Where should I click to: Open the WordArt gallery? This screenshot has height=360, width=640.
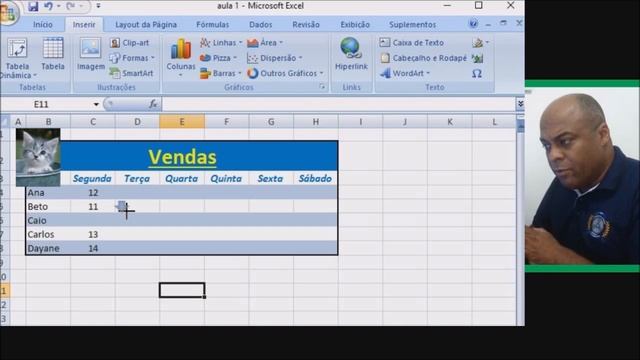404,73
